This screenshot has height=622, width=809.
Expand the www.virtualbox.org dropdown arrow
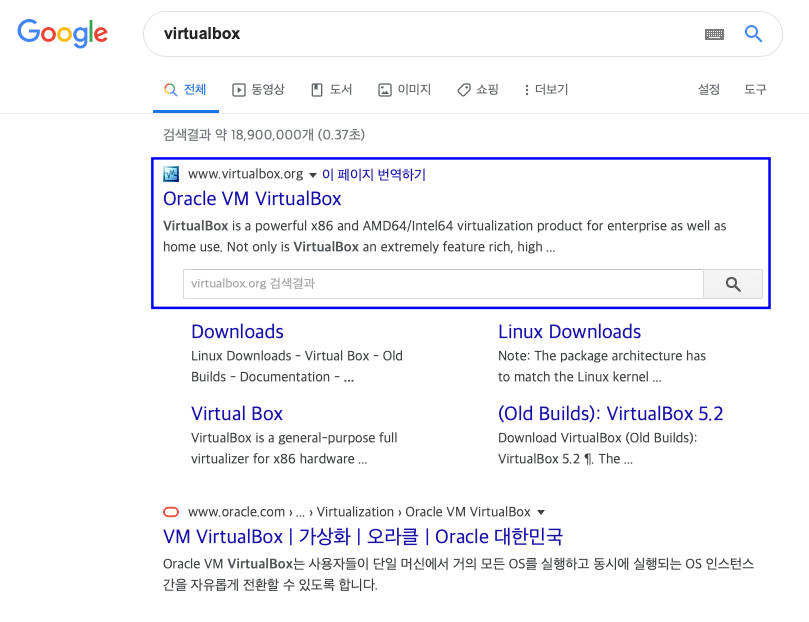coord(313,175)
